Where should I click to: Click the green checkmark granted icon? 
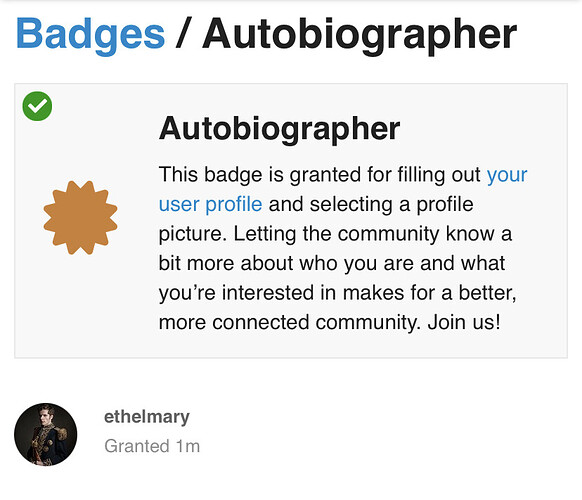point(37,106)
